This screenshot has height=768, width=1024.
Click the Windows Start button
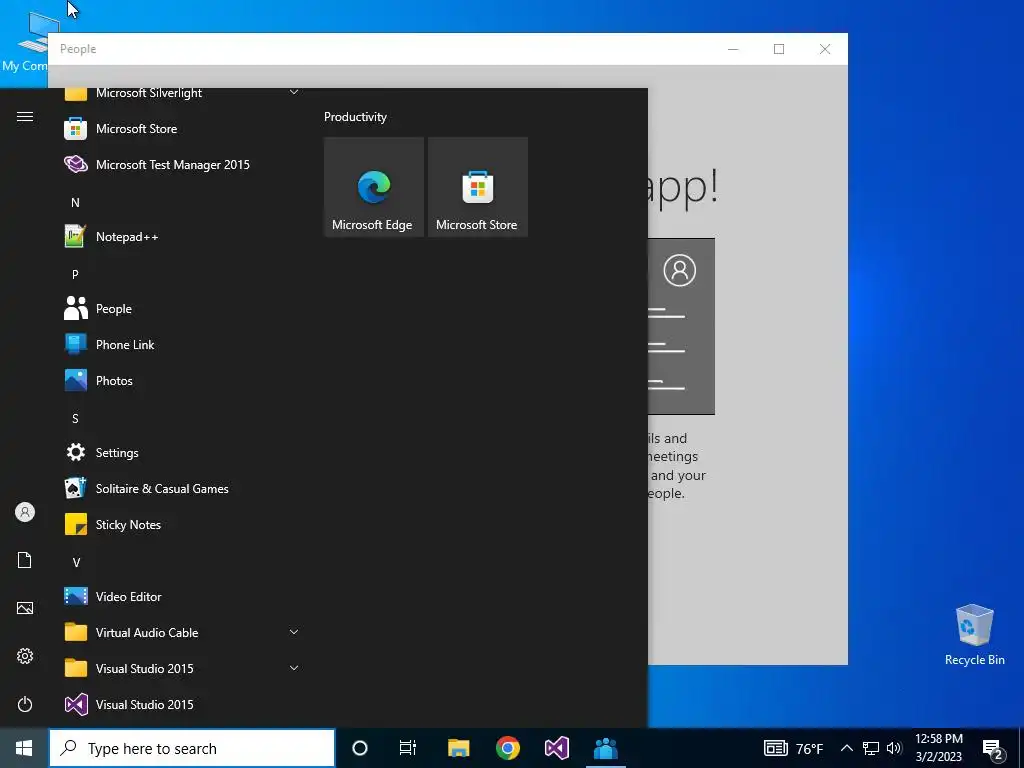click(24, 748)
